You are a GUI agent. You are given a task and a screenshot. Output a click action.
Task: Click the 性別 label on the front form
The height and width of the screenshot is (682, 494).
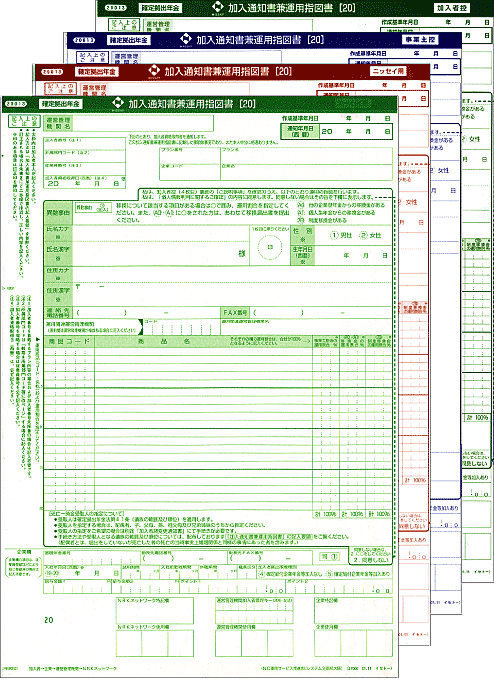coord(302,235)
